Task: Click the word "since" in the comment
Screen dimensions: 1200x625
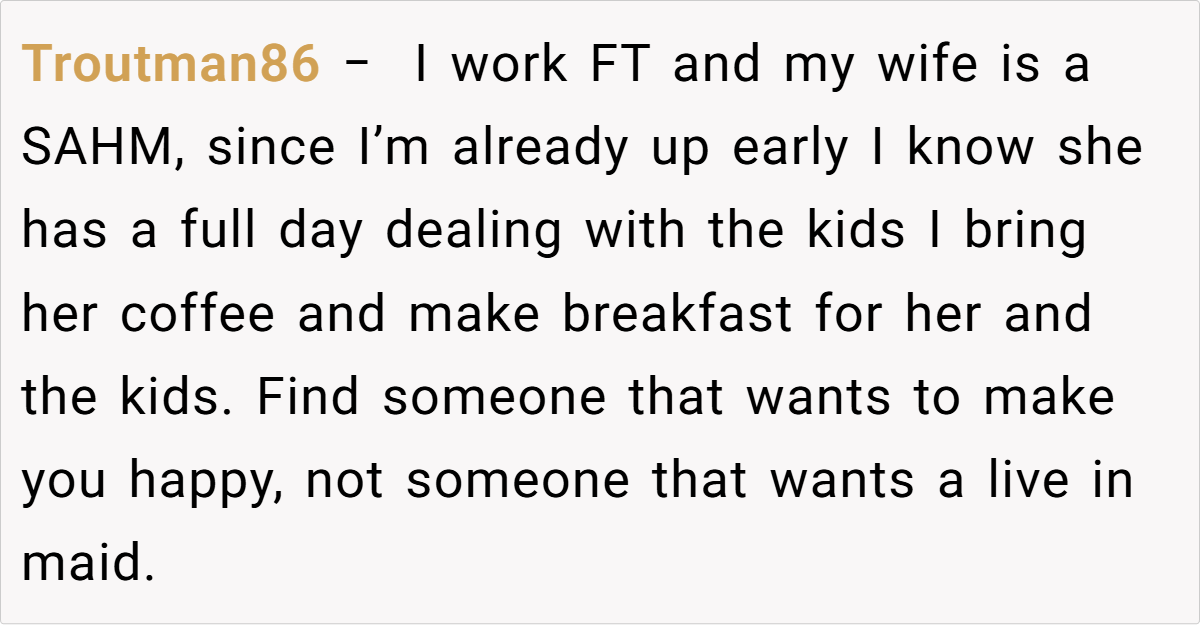Action: pos(272,150)
